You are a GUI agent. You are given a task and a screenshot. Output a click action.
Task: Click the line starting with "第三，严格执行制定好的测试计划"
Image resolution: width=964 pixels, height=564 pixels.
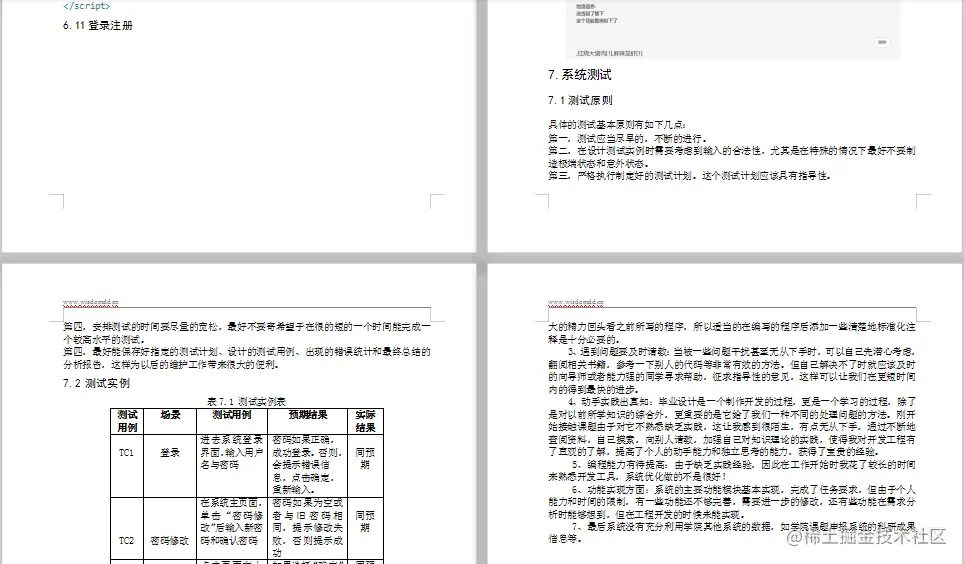(690, 176)
